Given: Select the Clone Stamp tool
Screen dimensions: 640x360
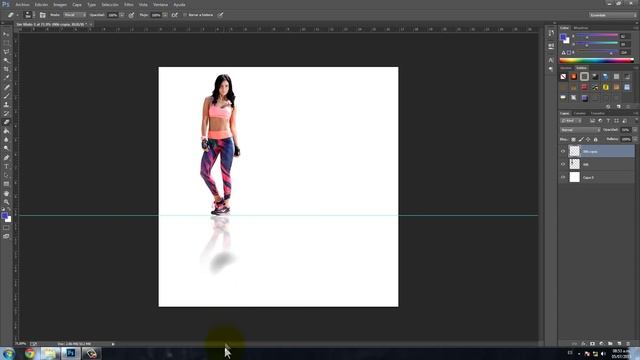Looking at the screenshot, I should point(6,104).
